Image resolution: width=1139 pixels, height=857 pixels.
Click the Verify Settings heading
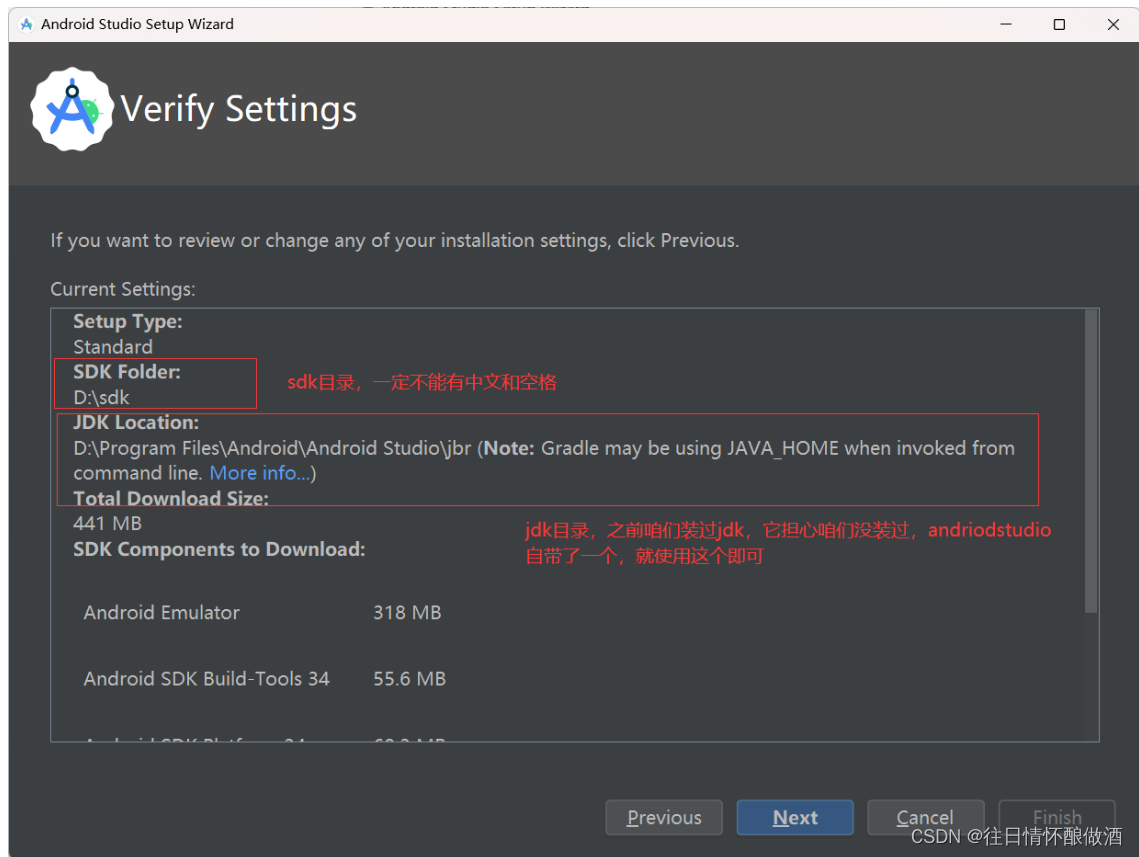tap(238, 110)
